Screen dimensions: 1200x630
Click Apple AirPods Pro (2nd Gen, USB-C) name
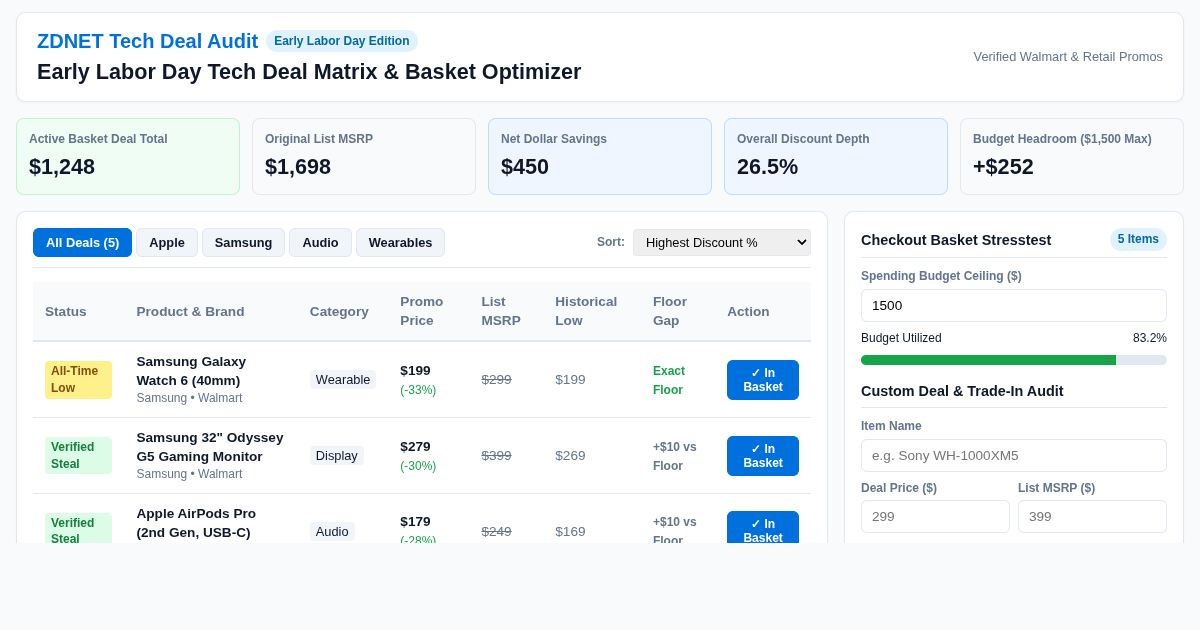coord(196,523)
